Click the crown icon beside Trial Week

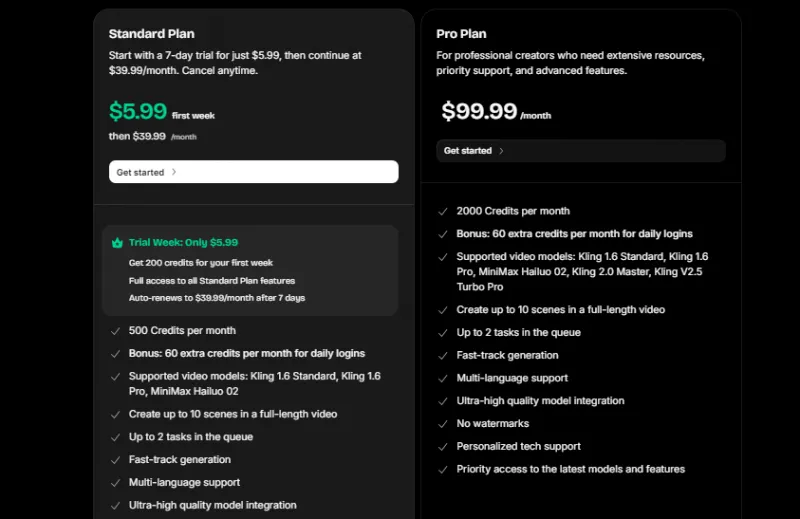117,242
